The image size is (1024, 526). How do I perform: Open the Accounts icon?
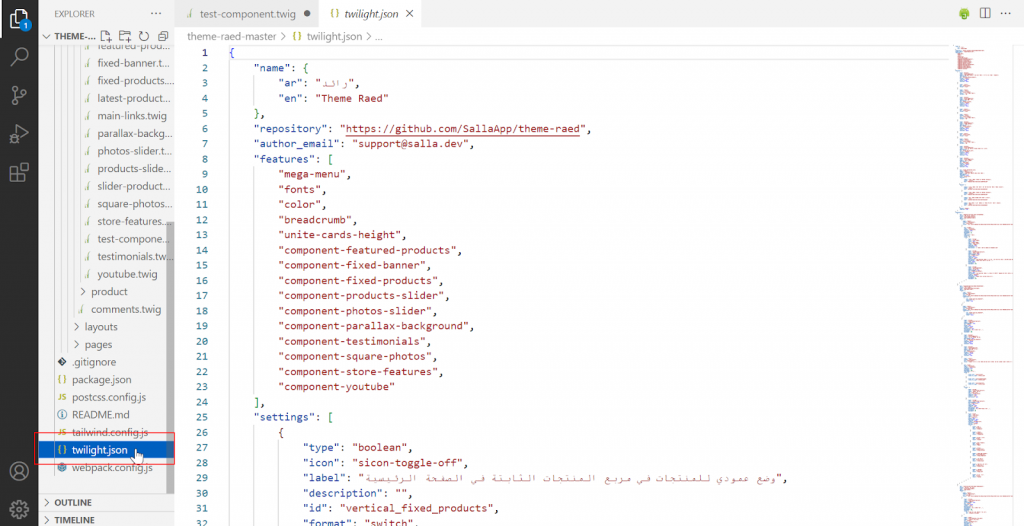coord(19,471)
